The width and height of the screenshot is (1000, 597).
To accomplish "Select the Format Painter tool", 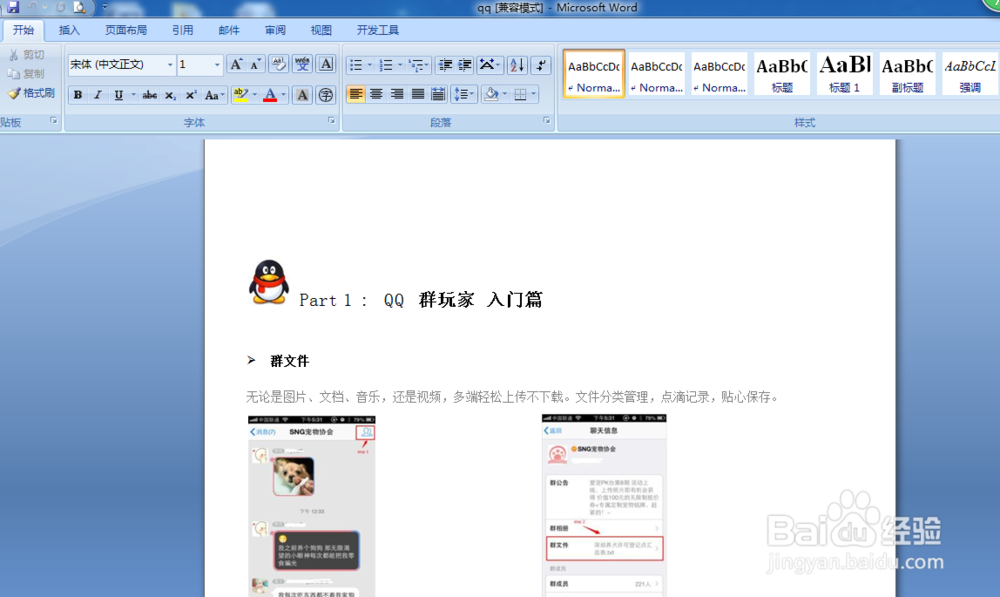I will [31, 93].
